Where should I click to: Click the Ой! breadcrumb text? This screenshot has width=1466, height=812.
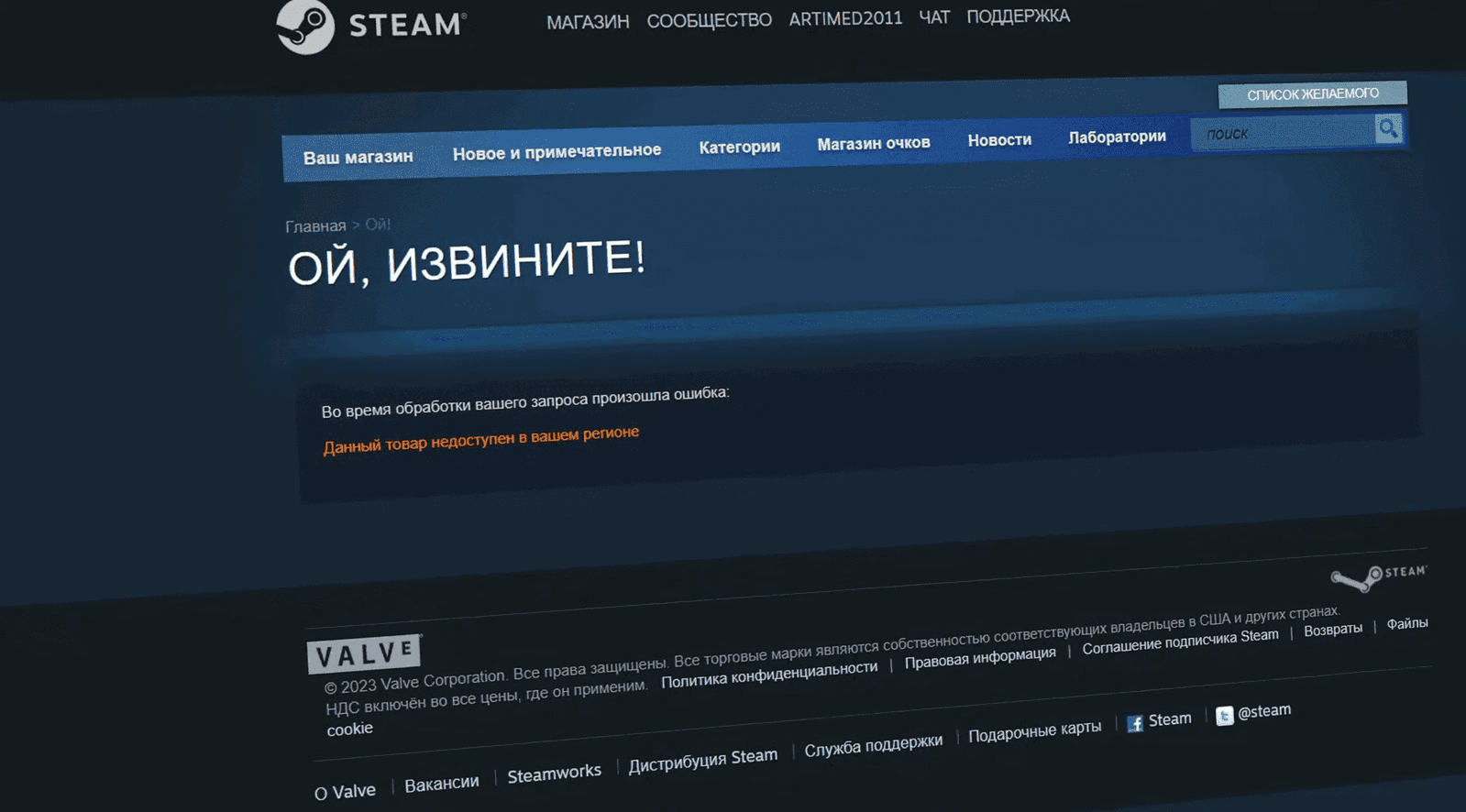point(378,225)
